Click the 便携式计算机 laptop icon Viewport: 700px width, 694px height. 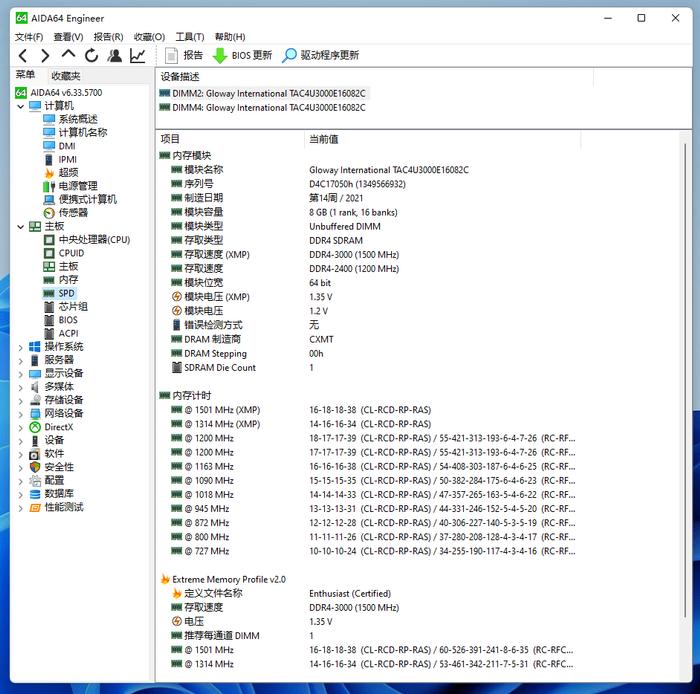(49, 199)
